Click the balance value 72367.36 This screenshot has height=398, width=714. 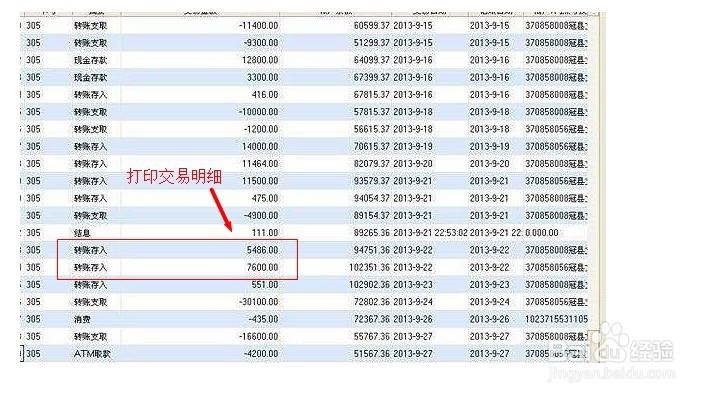372,320
